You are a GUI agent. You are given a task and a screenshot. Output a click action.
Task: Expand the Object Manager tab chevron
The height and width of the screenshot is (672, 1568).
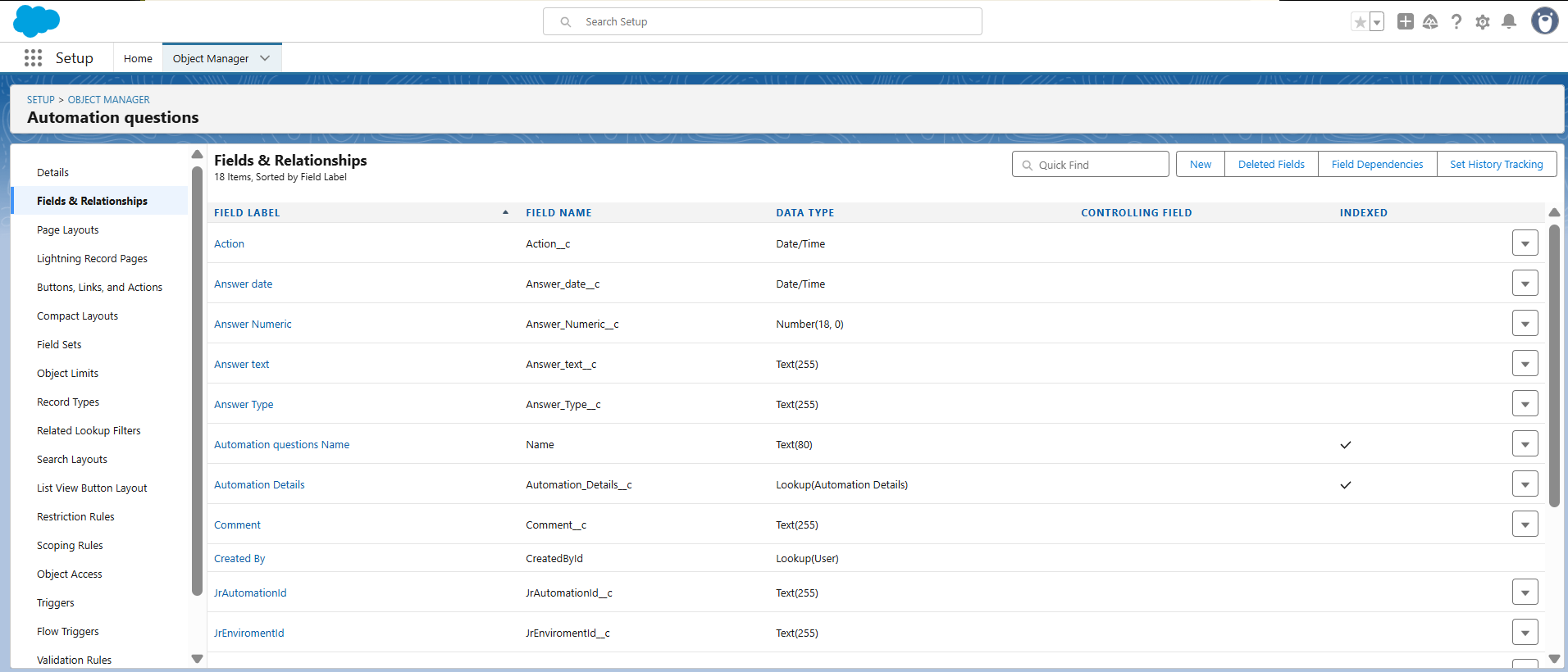coord(265,58)
